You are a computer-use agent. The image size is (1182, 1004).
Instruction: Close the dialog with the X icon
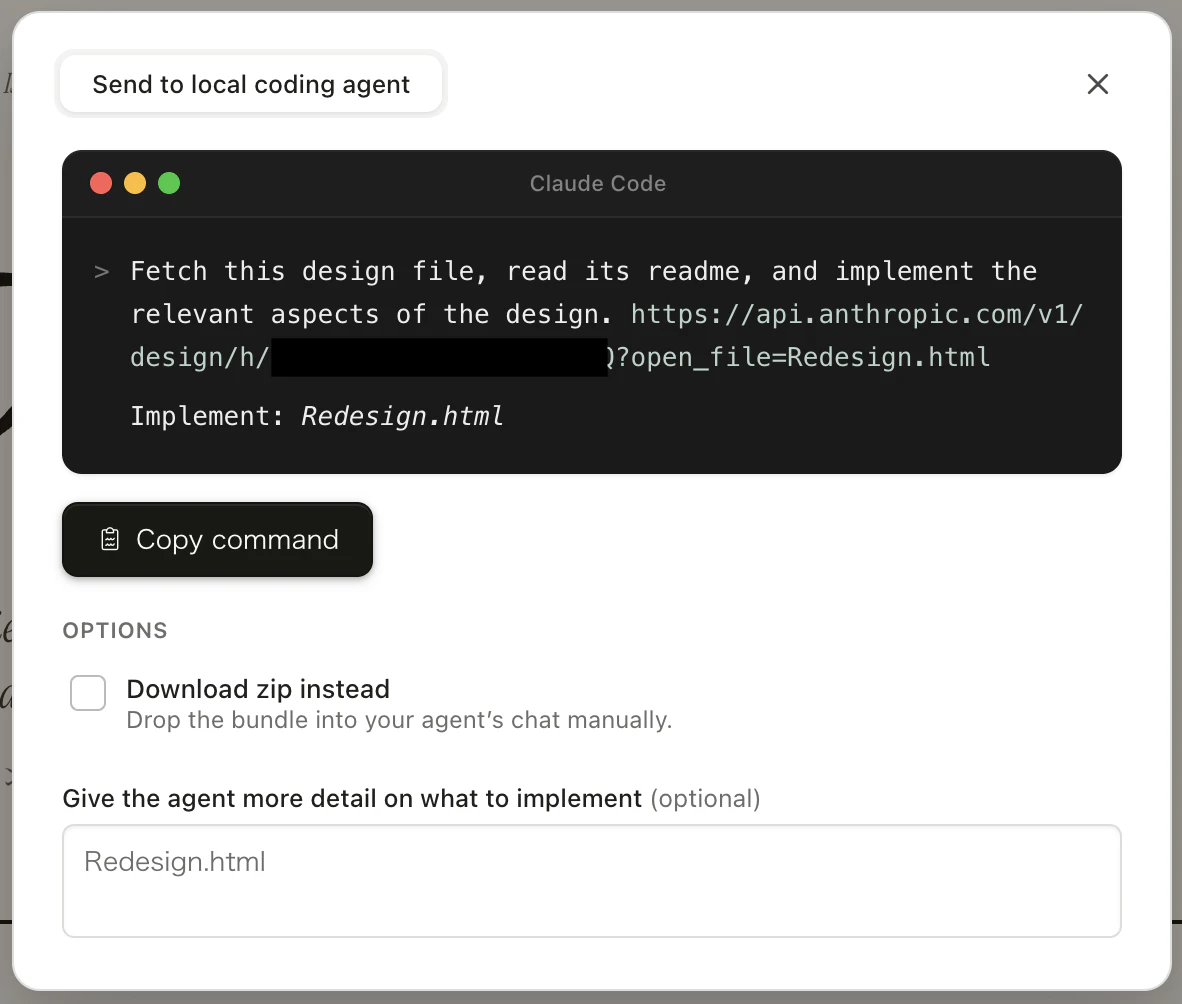tap(1097, 84)
